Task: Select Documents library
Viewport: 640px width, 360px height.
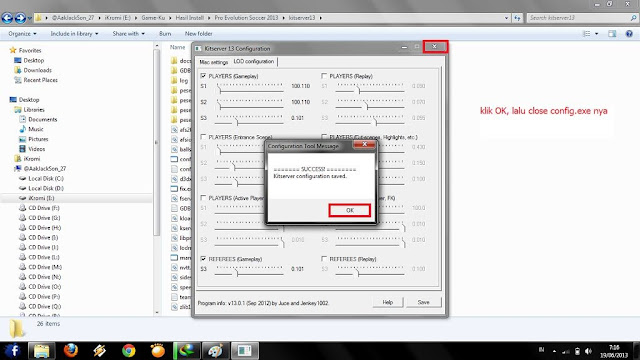Action: point(42,119)
